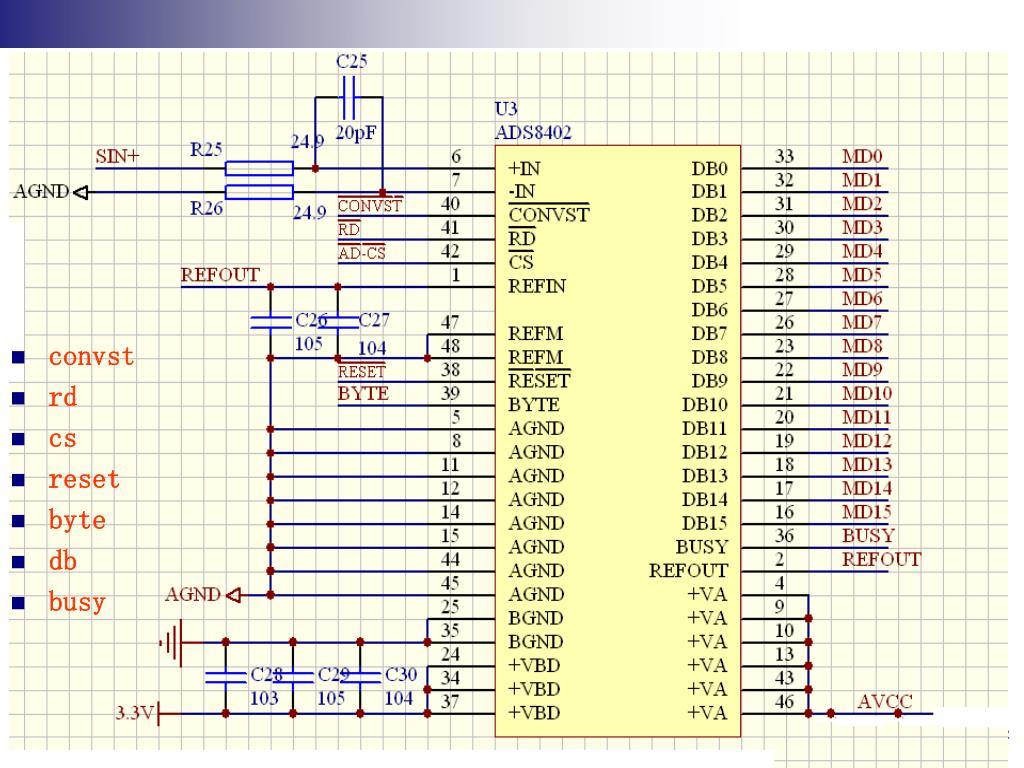Click the AGND arrow beside R26
1024x768 pixels.
(x=80, y=192)
